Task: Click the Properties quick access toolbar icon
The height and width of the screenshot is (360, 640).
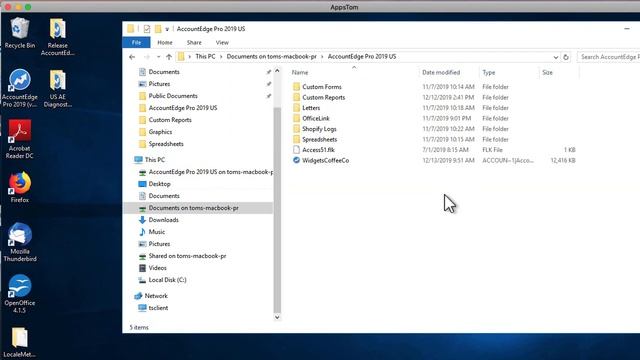Action: [147, 29]
